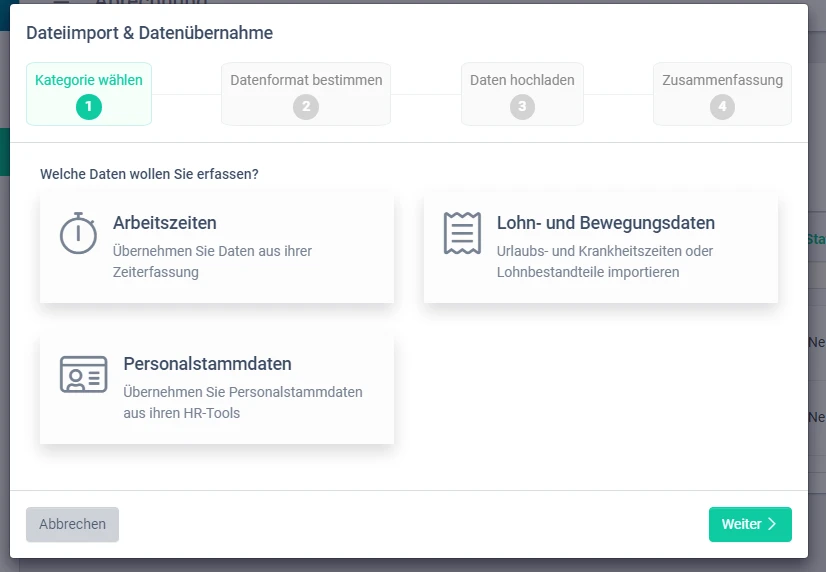Click the ID card icon for Personalstammdaten
The height and width of the screenshot is (572, 826).
[84, 374]
